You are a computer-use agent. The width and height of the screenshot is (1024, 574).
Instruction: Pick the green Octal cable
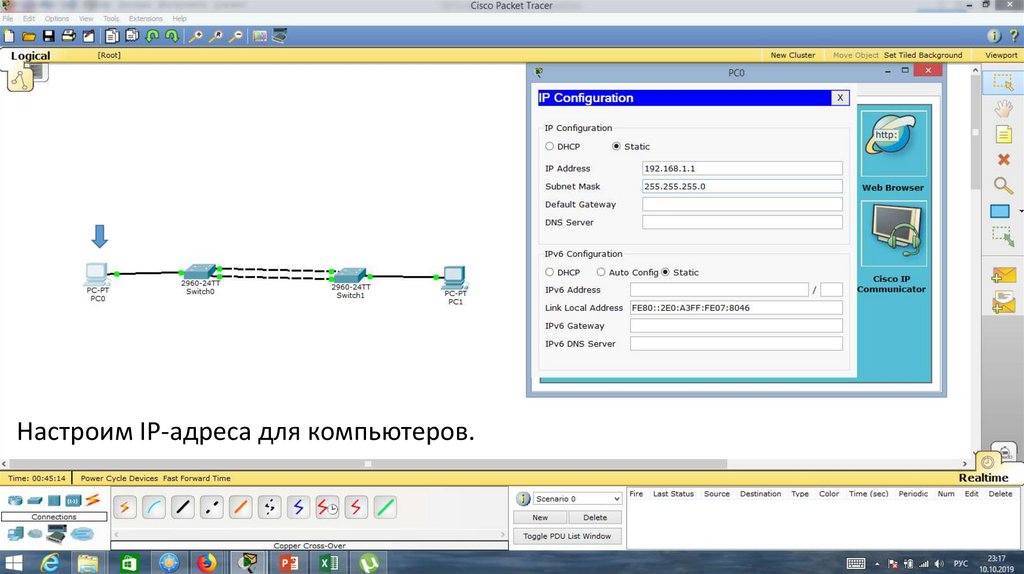tap(385, 507)
